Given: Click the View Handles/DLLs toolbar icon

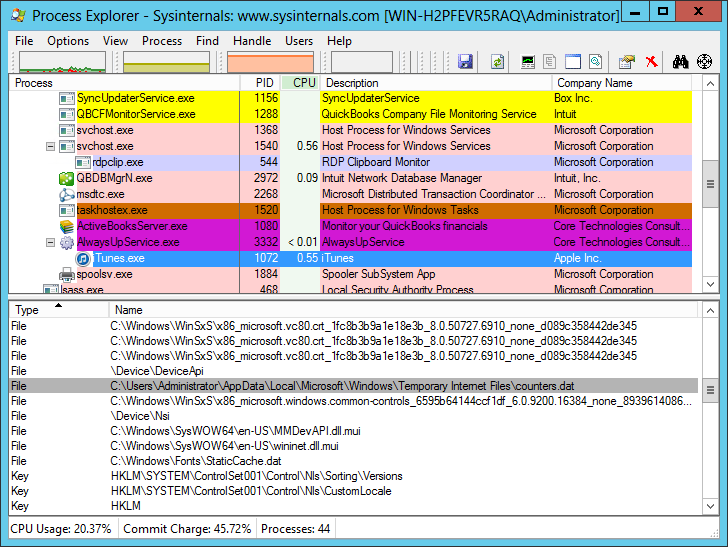Looking at the screenshot, I should coord(596,61).
